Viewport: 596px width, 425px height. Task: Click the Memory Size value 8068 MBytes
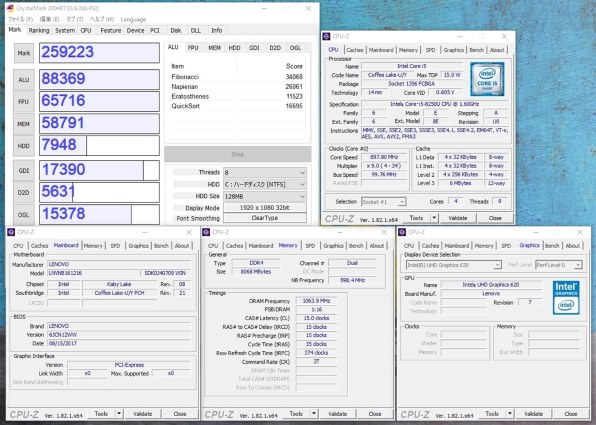[x=256, y=272]
